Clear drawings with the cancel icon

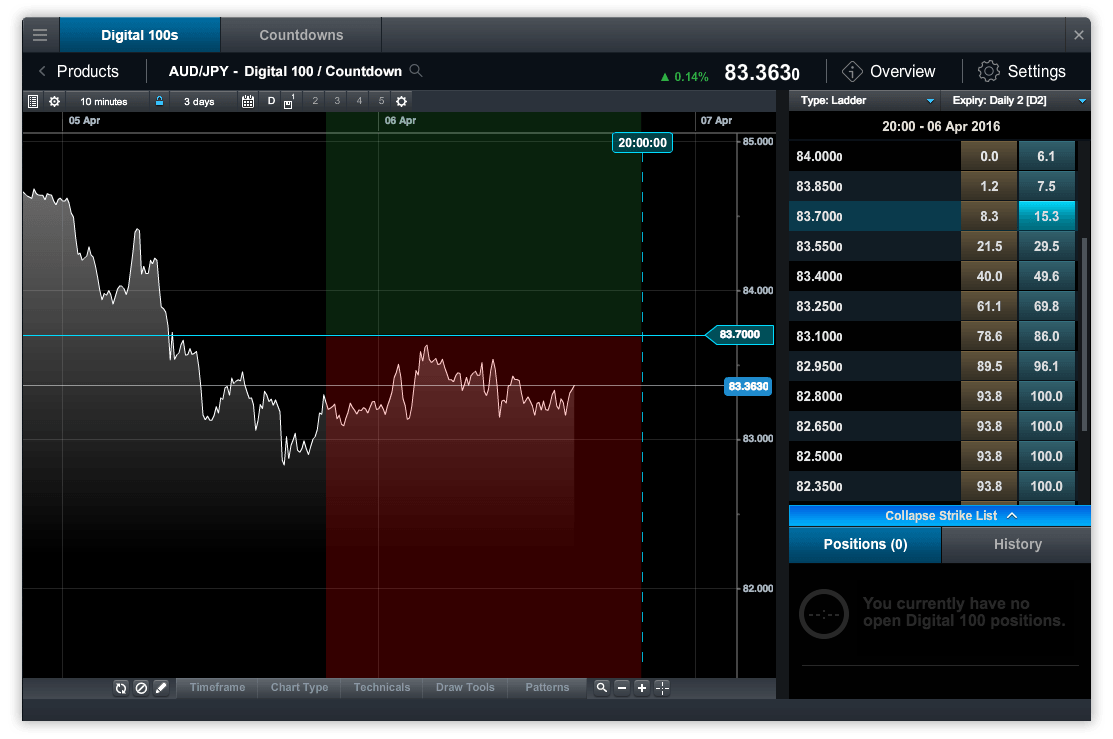(x=141, y=688)
